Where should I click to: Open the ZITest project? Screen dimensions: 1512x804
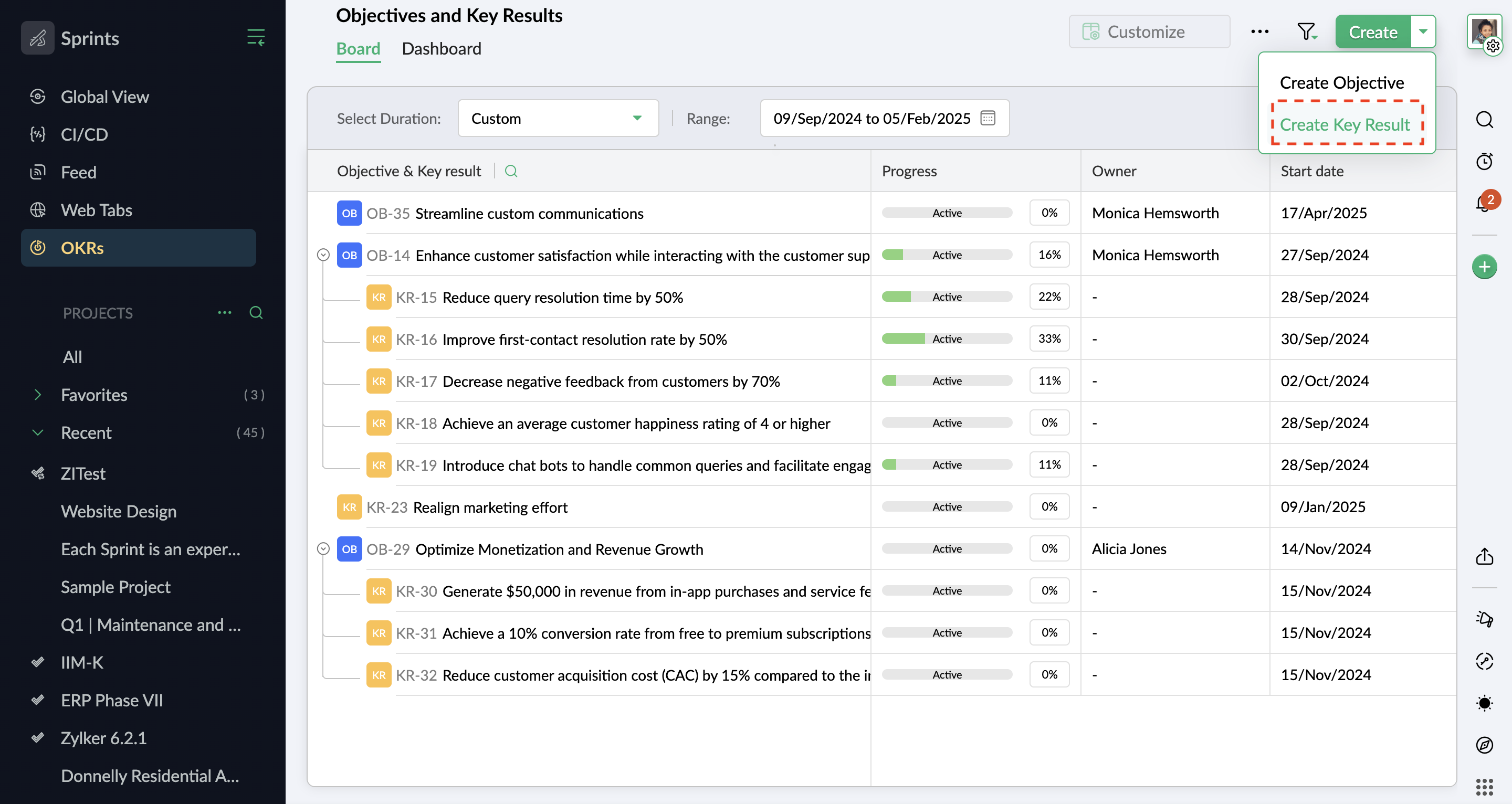pyautogui.click(x=83, y=473)
